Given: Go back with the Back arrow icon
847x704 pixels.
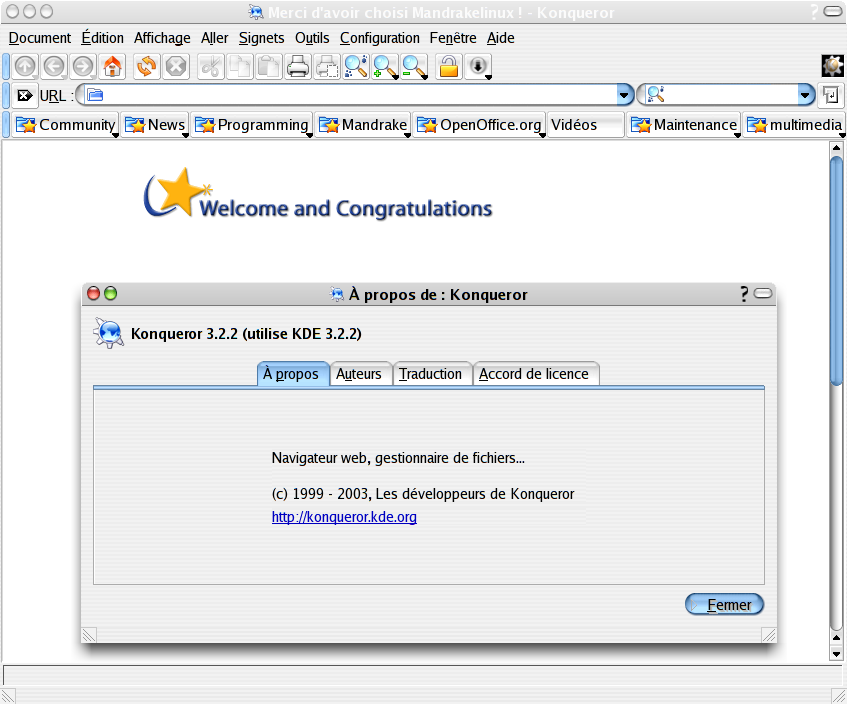Looking at the screenshot, I should tap(54, 66).
